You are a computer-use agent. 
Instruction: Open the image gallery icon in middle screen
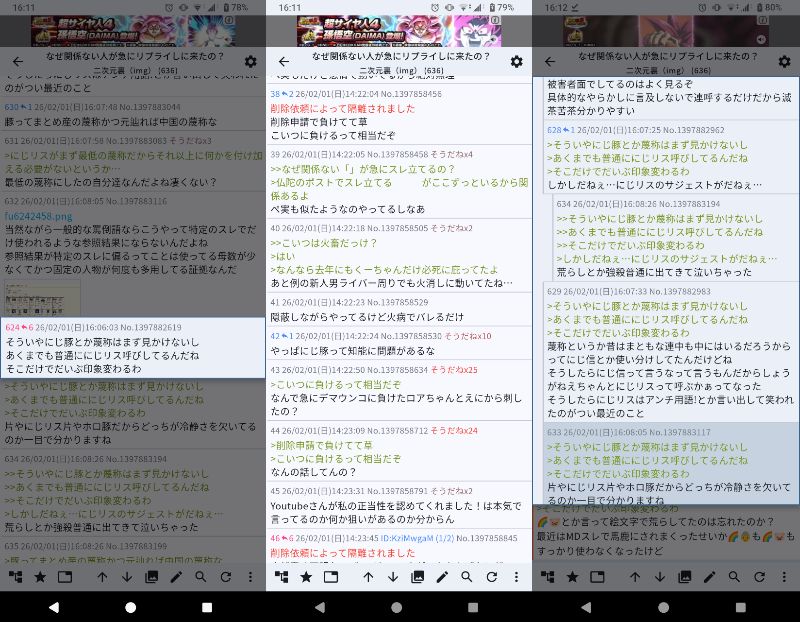pyautogui.click(x=418, y=577)
